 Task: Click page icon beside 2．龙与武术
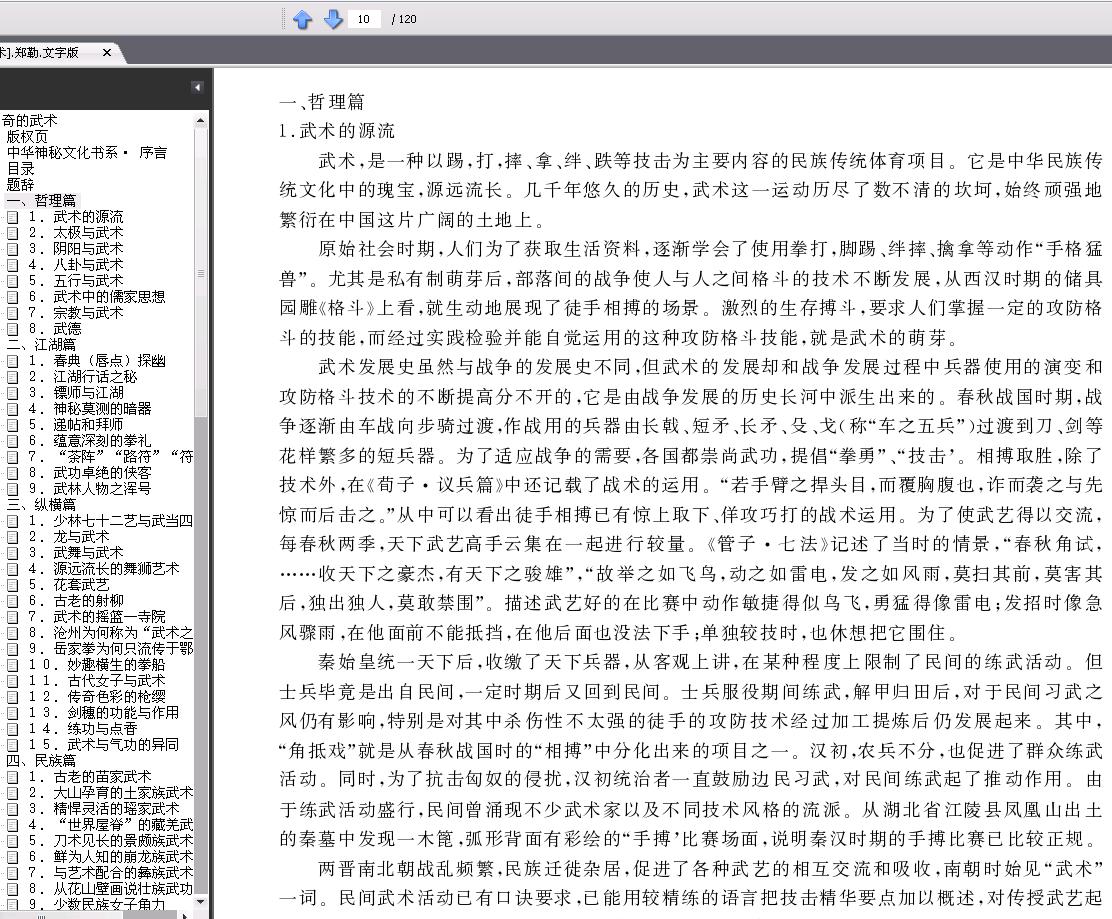pyautogui.click(x=12, y=538)
